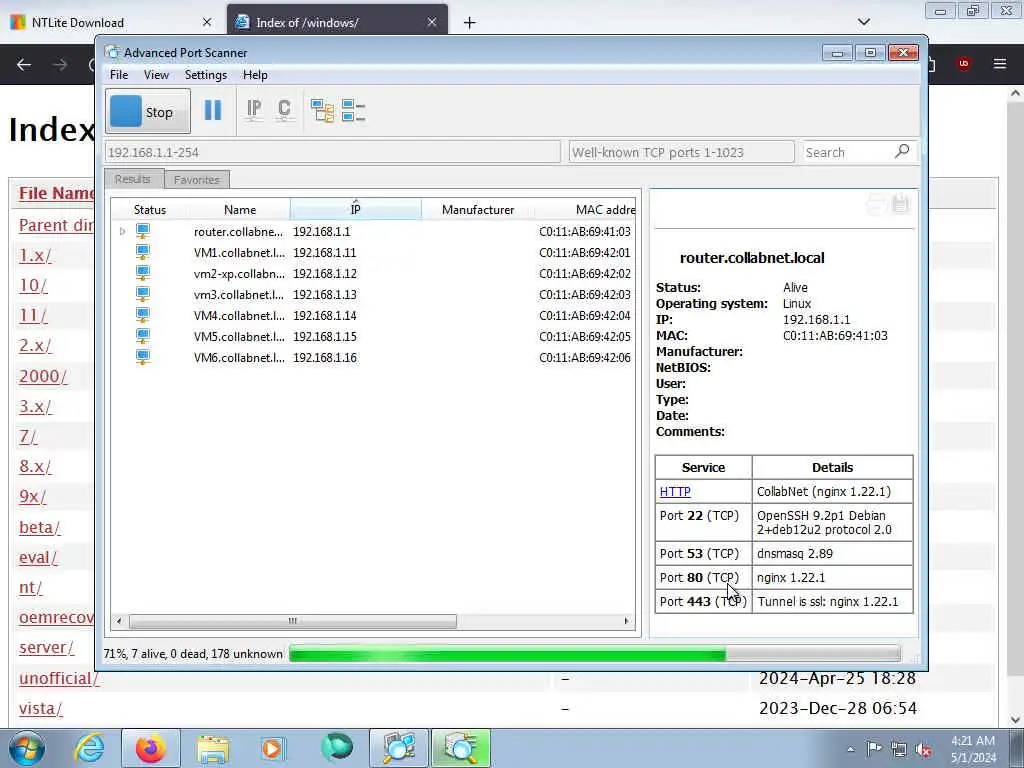Open the 2000/ directory link
The width and height of the screenshot is (1024, 768).
coord(43,376)
